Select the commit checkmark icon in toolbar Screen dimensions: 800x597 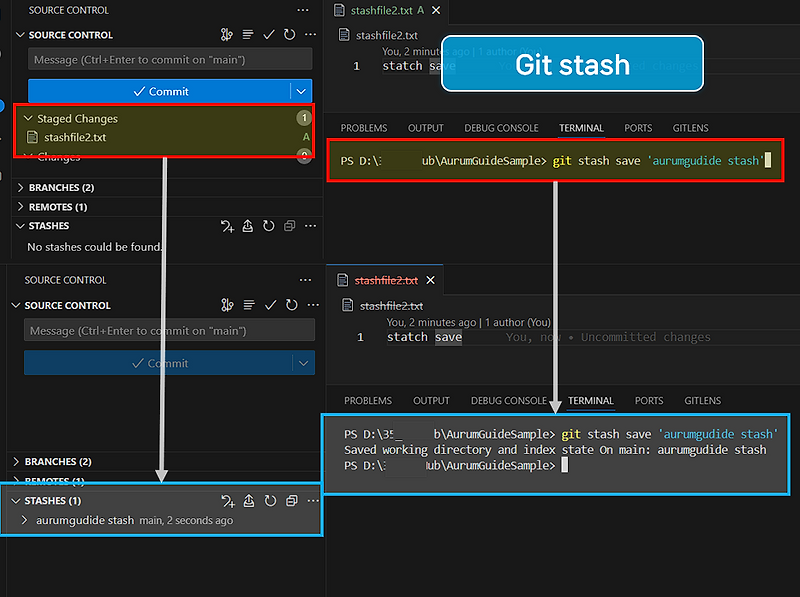[268, 34]
